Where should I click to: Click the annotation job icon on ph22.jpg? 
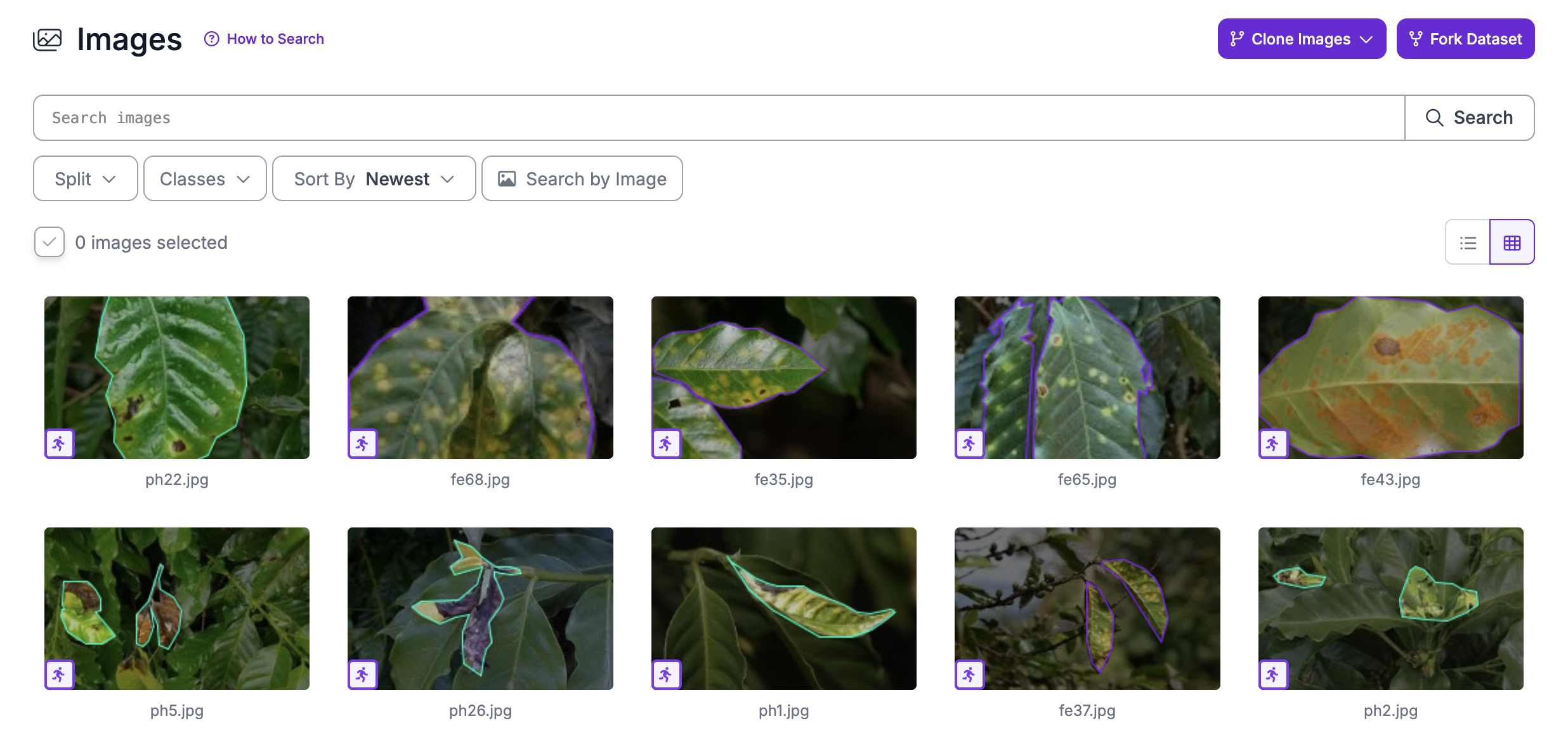click(59, 444)
